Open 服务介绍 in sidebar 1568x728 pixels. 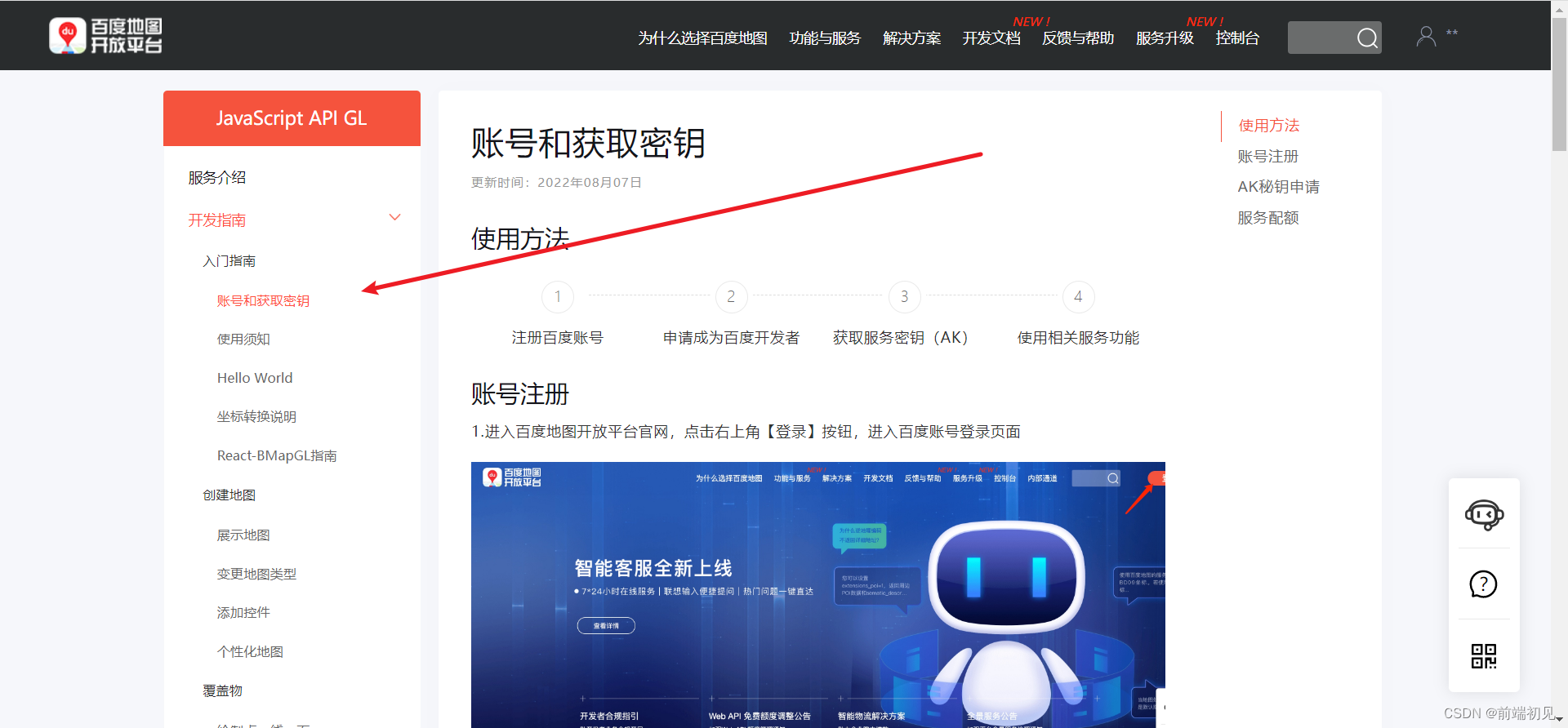[x=217, y=178]
